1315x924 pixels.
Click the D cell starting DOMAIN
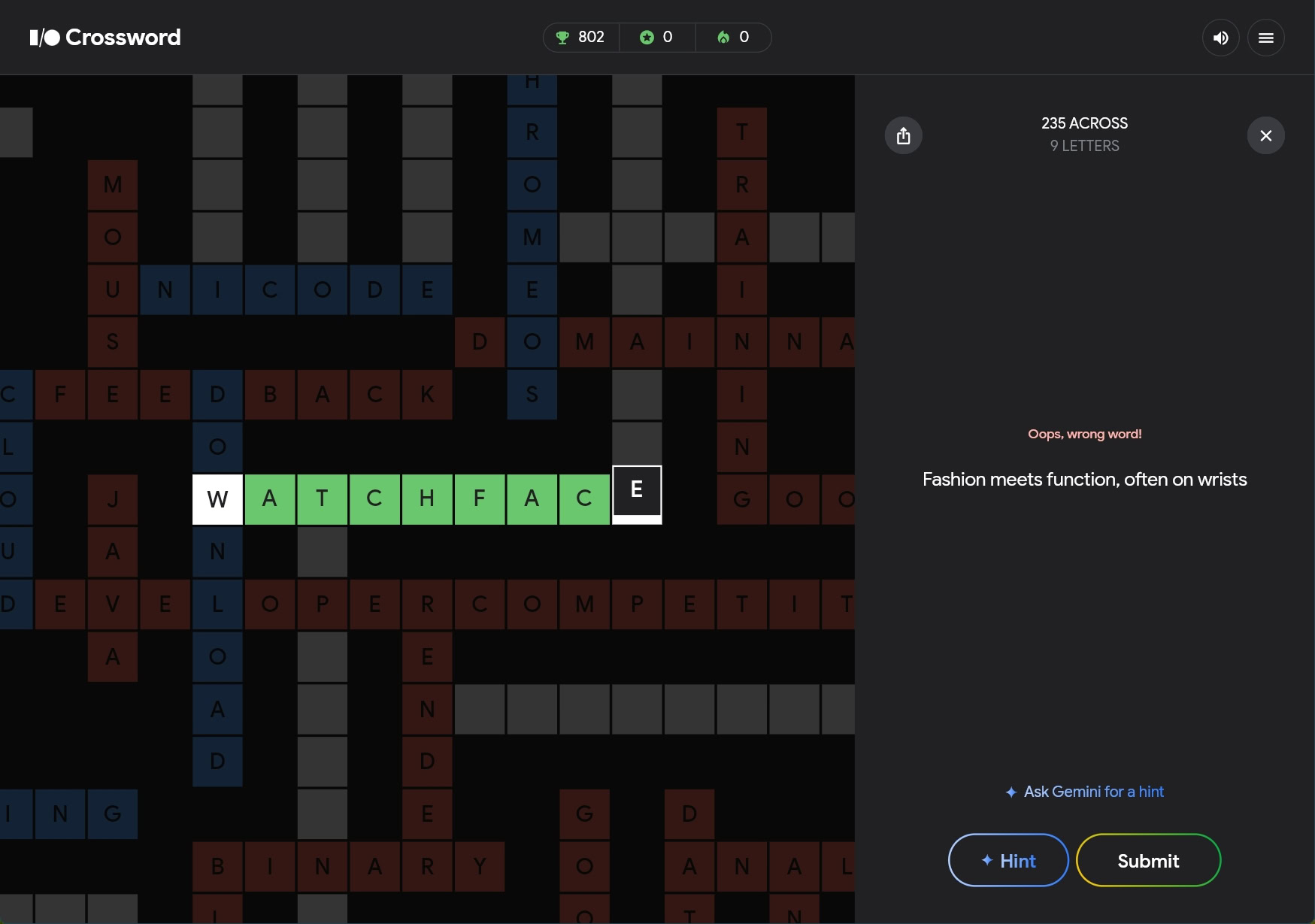click(479, 341)
